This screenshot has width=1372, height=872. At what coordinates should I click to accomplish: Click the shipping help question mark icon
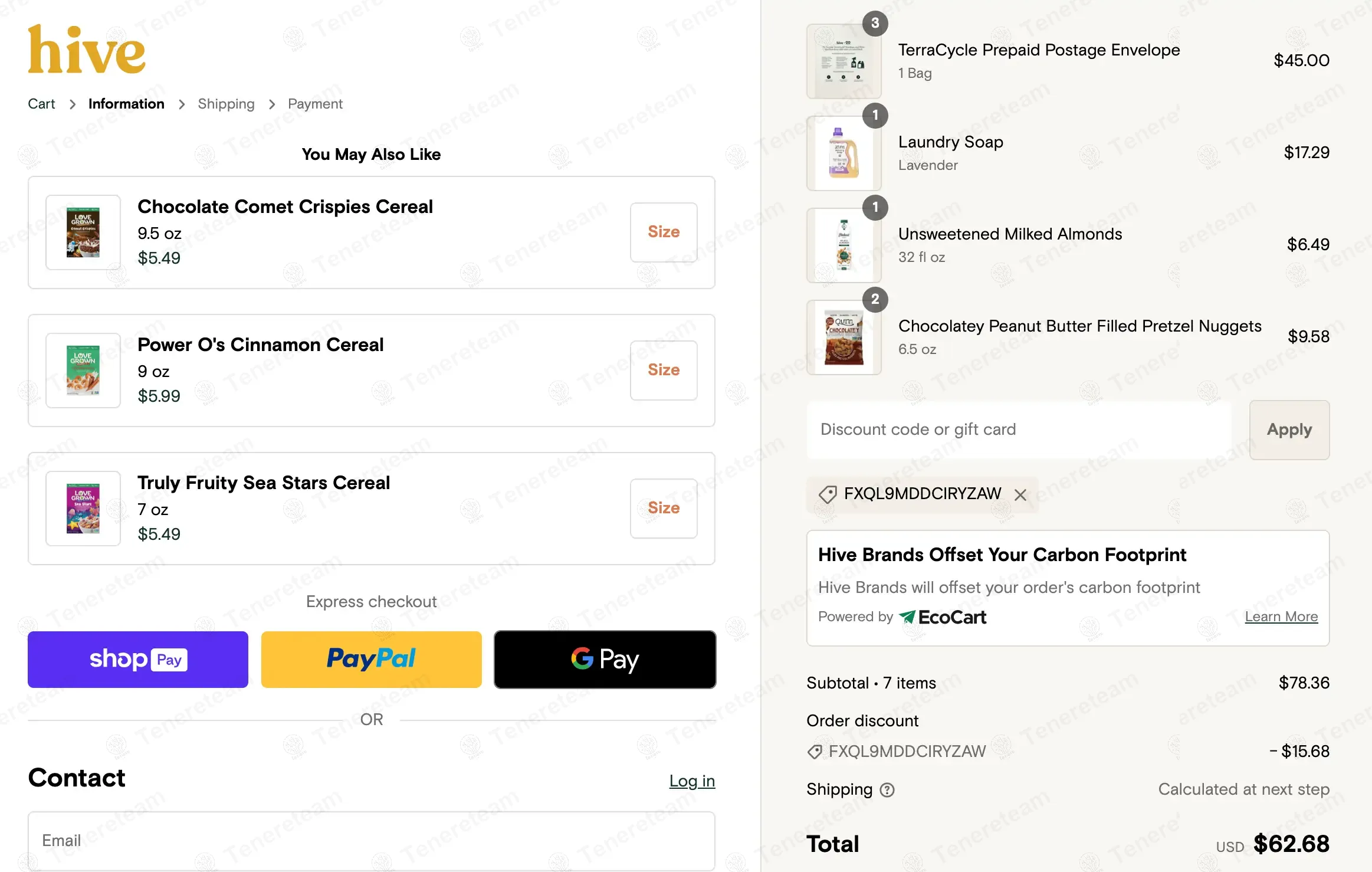[887, 790]
